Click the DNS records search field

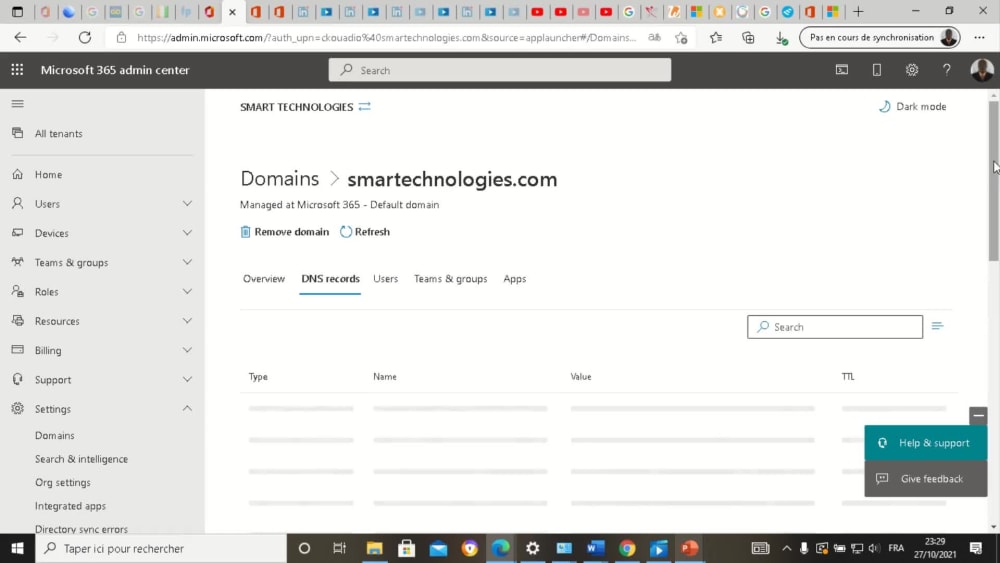(835, 326)
